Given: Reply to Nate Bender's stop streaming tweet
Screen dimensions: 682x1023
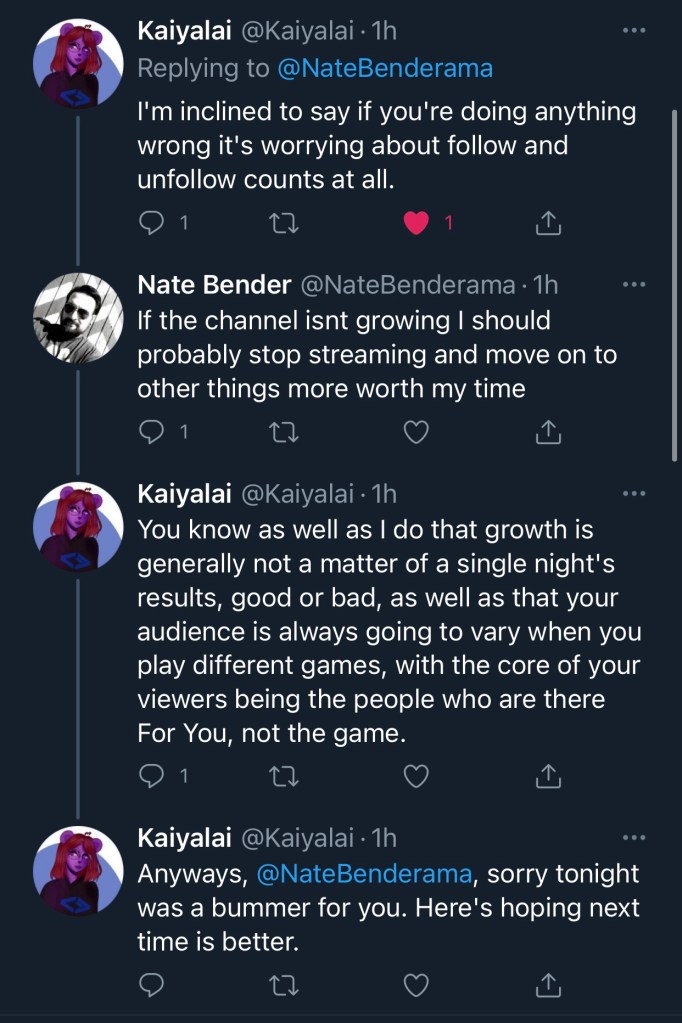Looking at the screenshot, I should coord(151,432).
